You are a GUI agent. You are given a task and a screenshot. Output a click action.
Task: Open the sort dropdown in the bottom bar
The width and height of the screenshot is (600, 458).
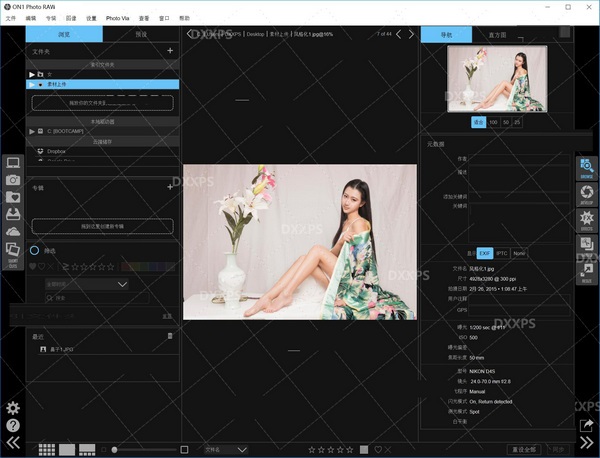coord(225,449)
